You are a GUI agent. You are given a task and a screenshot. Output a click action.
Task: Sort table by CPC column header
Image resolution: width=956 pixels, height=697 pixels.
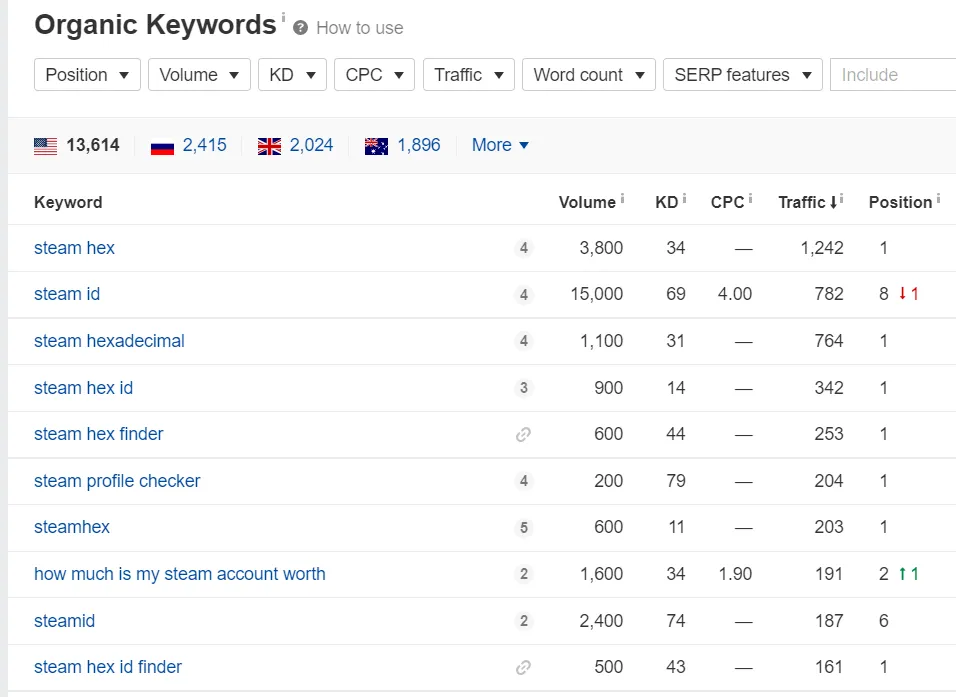(x=727, y=202)
